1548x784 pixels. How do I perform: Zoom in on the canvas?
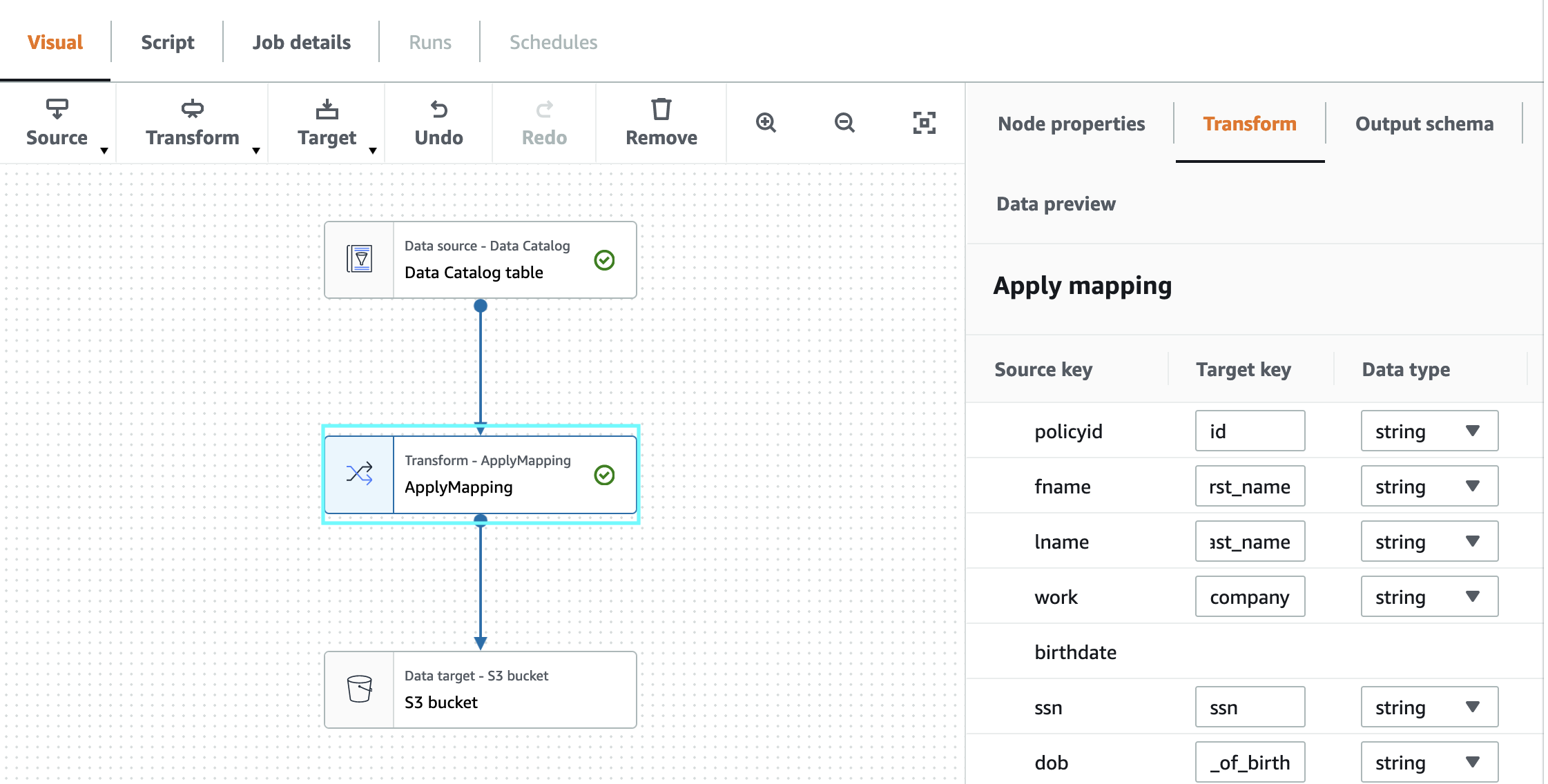click(766, 123)
